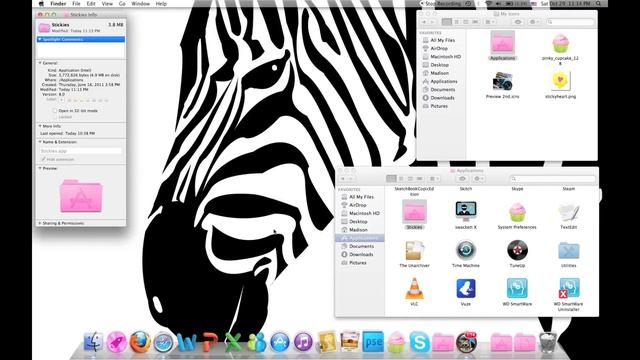
Task: Open Photoshop Elements (pse) in Dock
Action: (373, 342)
